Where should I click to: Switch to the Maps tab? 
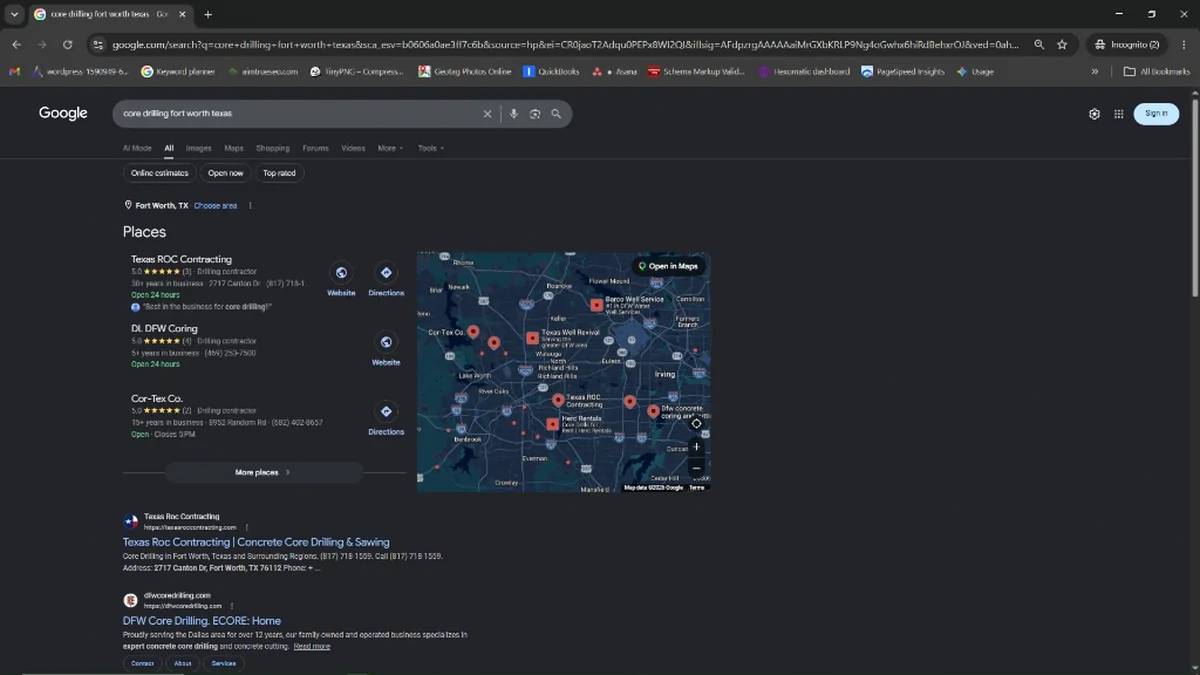point(233,148)
